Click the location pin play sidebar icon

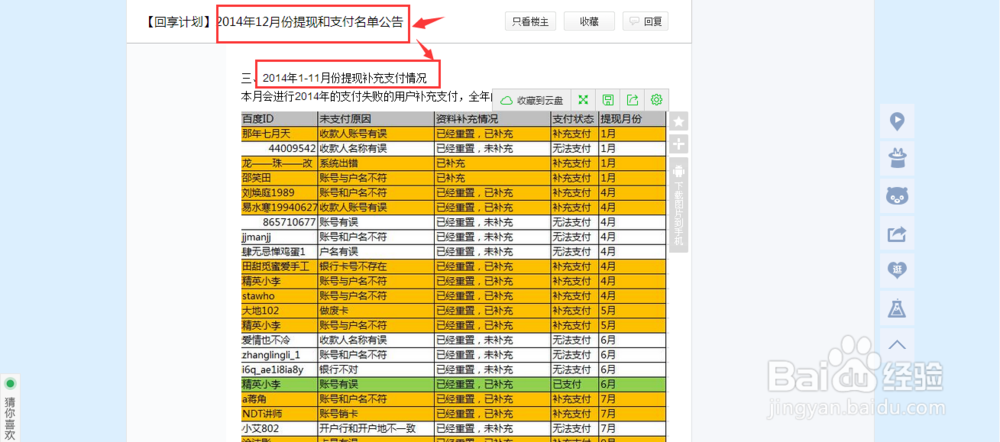click(897, 122)
